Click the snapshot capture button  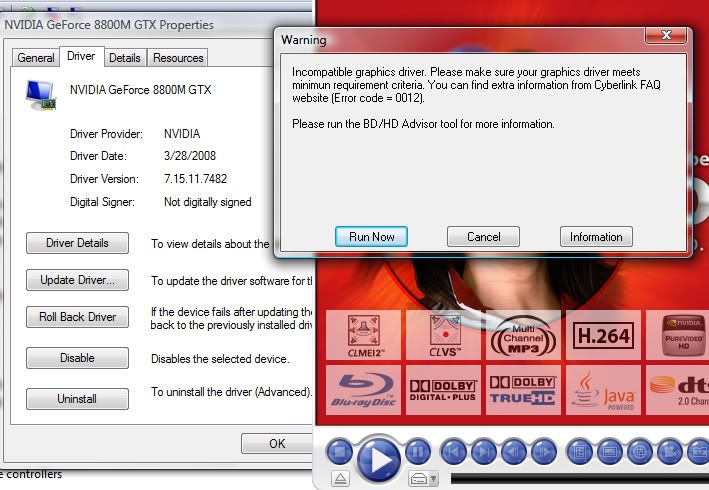(x=699, y=452)
